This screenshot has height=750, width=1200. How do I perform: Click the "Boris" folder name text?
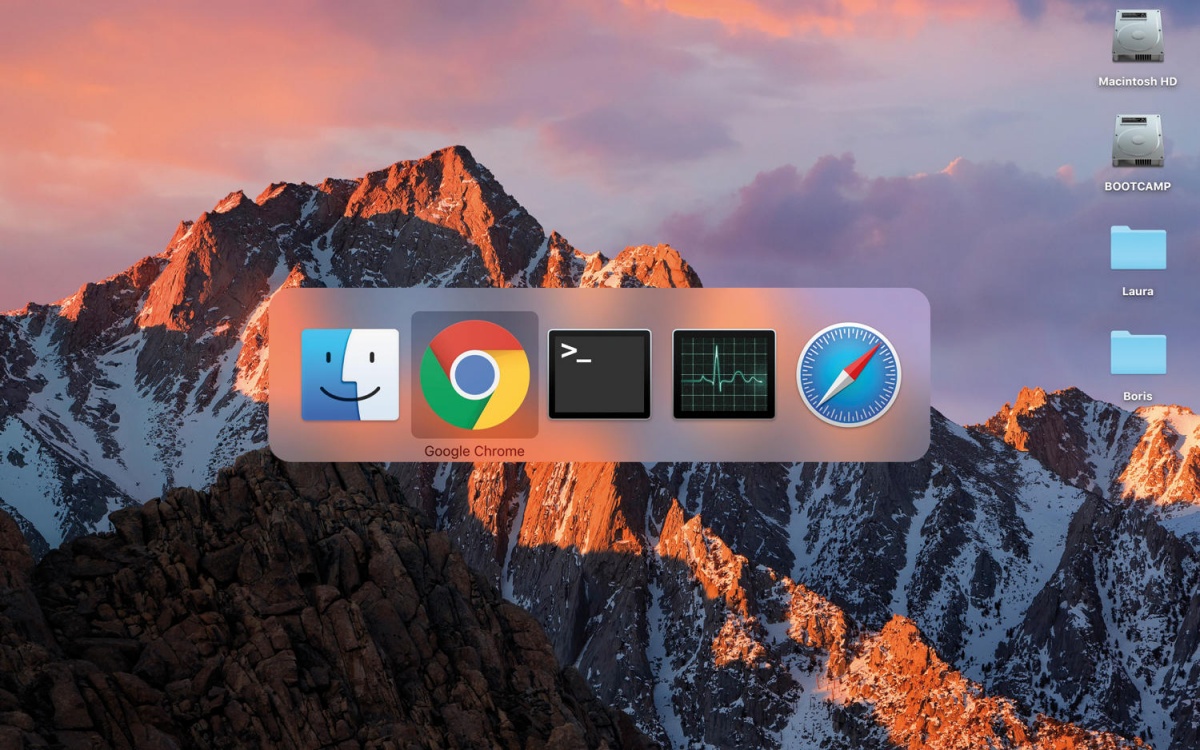point(1138,397)
